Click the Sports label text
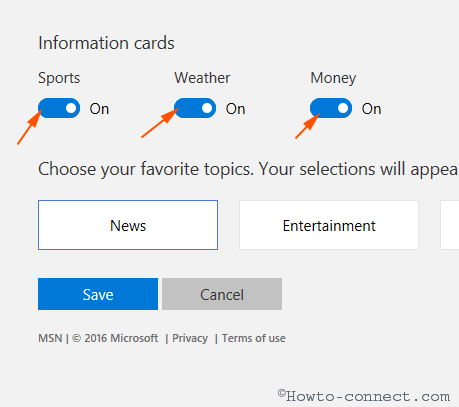This screenshot has width=459, height=407. click(x=59, y=78)
